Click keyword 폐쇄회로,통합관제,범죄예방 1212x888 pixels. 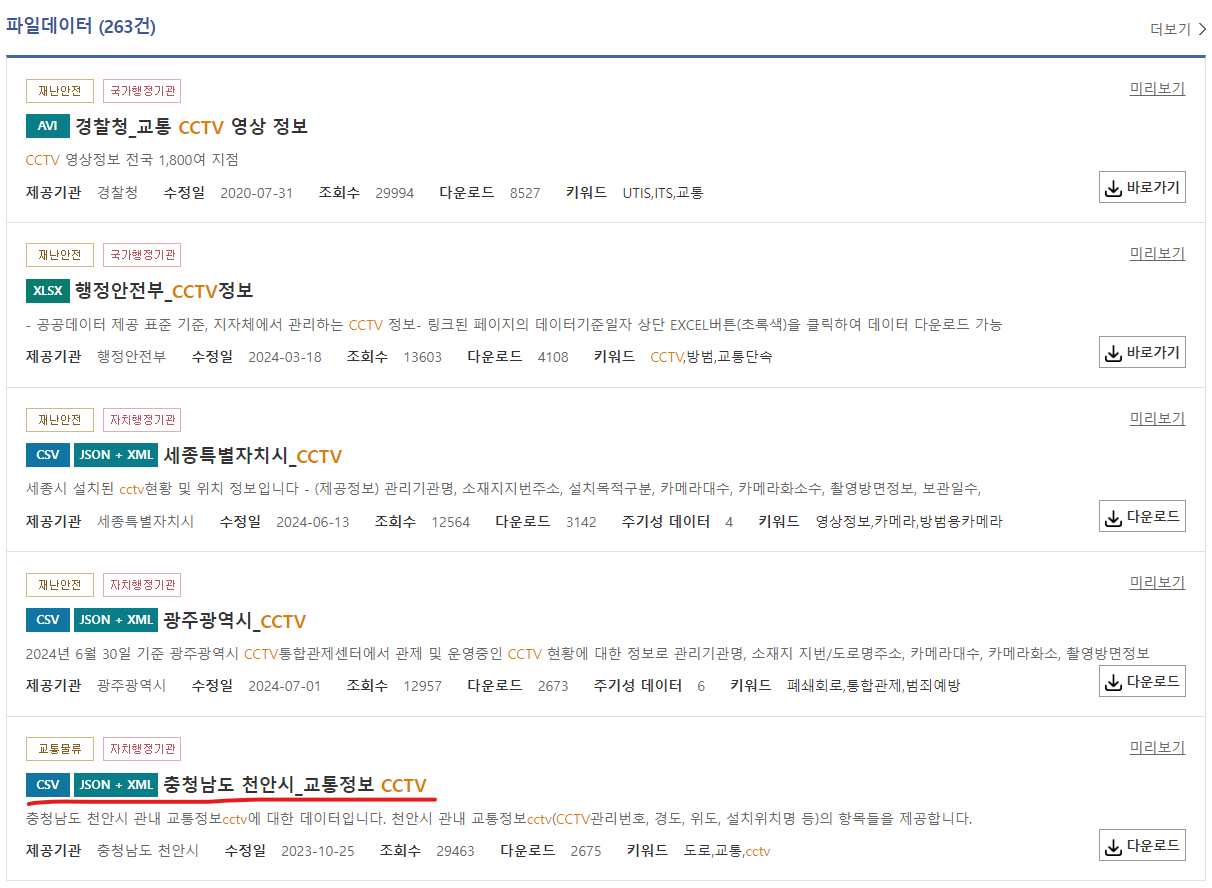[873, 686]
